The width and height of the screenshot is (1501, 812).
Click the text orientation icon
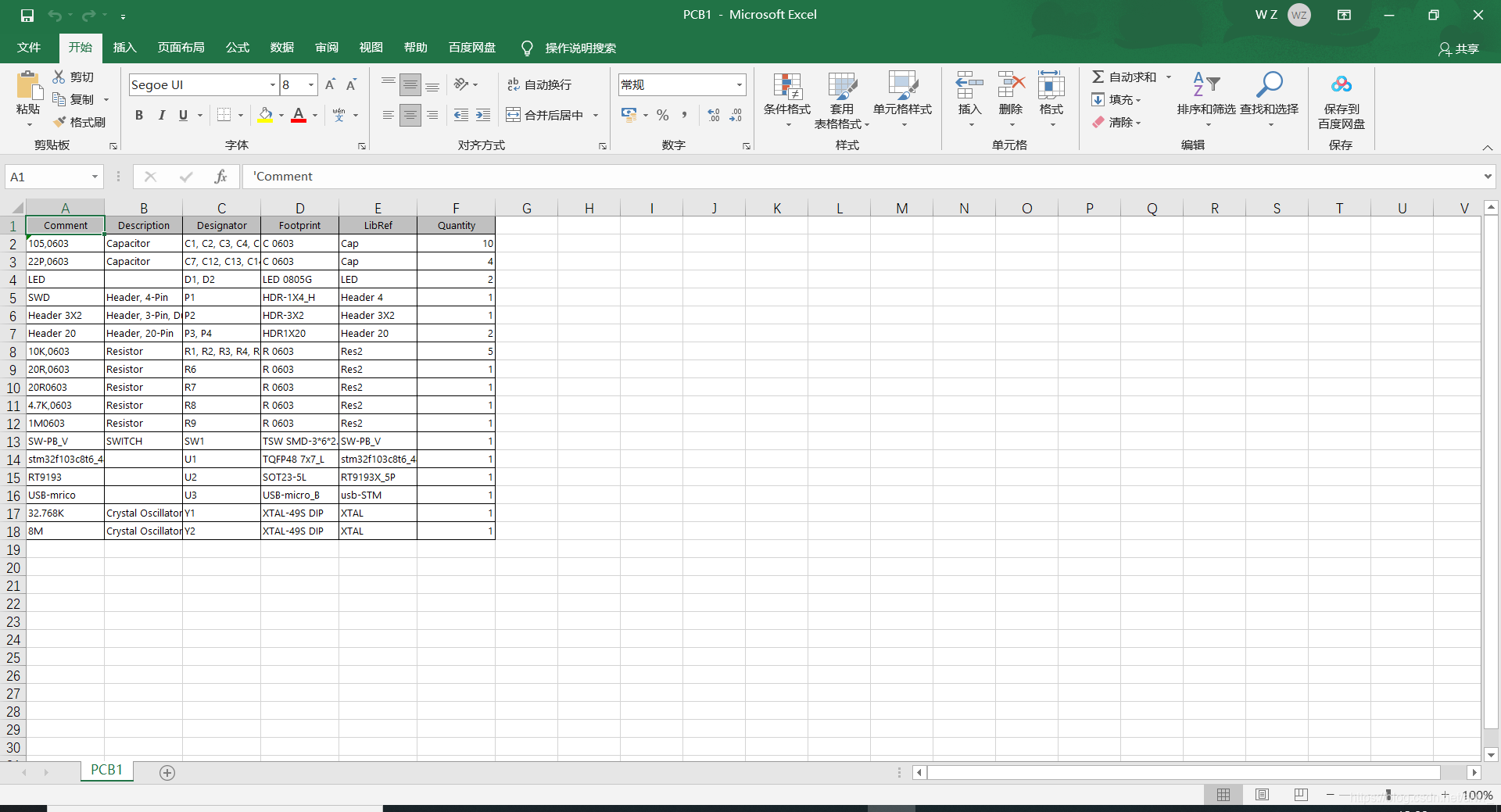pos(461,84)
